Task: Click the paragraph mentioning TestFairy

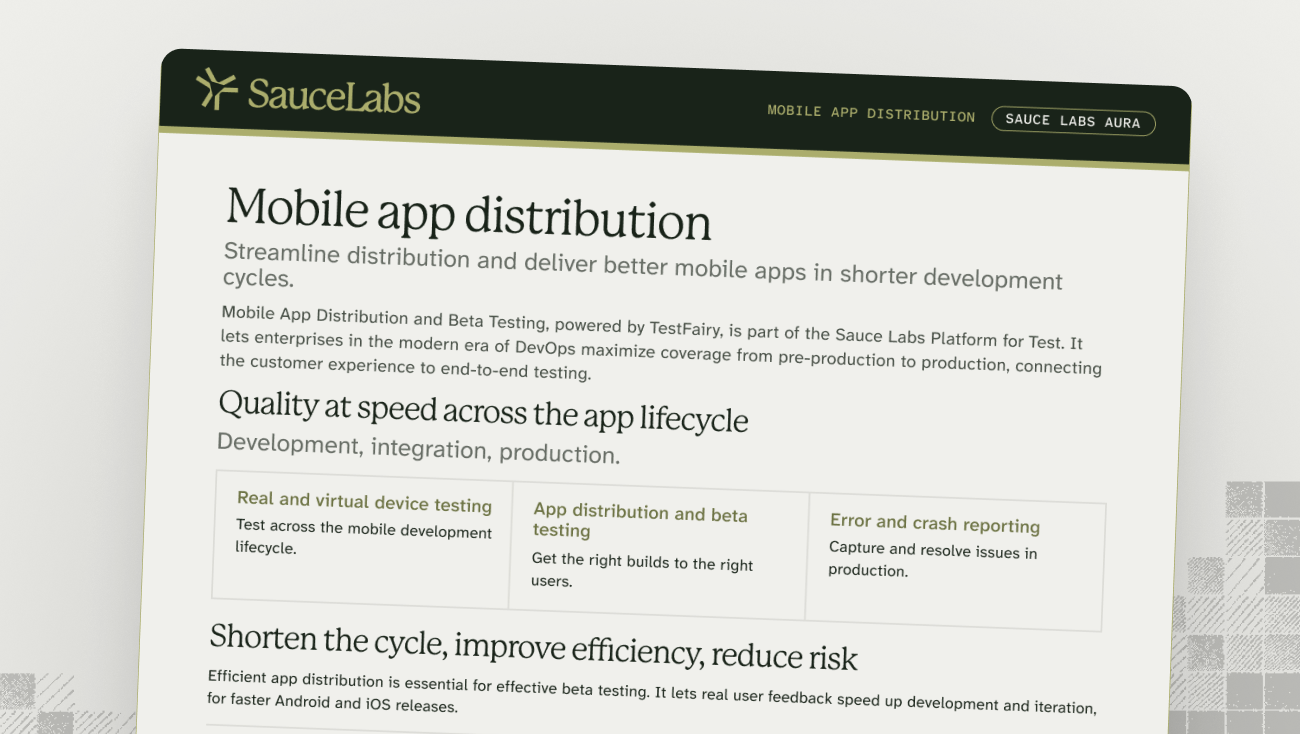Action: coord(661,343)
